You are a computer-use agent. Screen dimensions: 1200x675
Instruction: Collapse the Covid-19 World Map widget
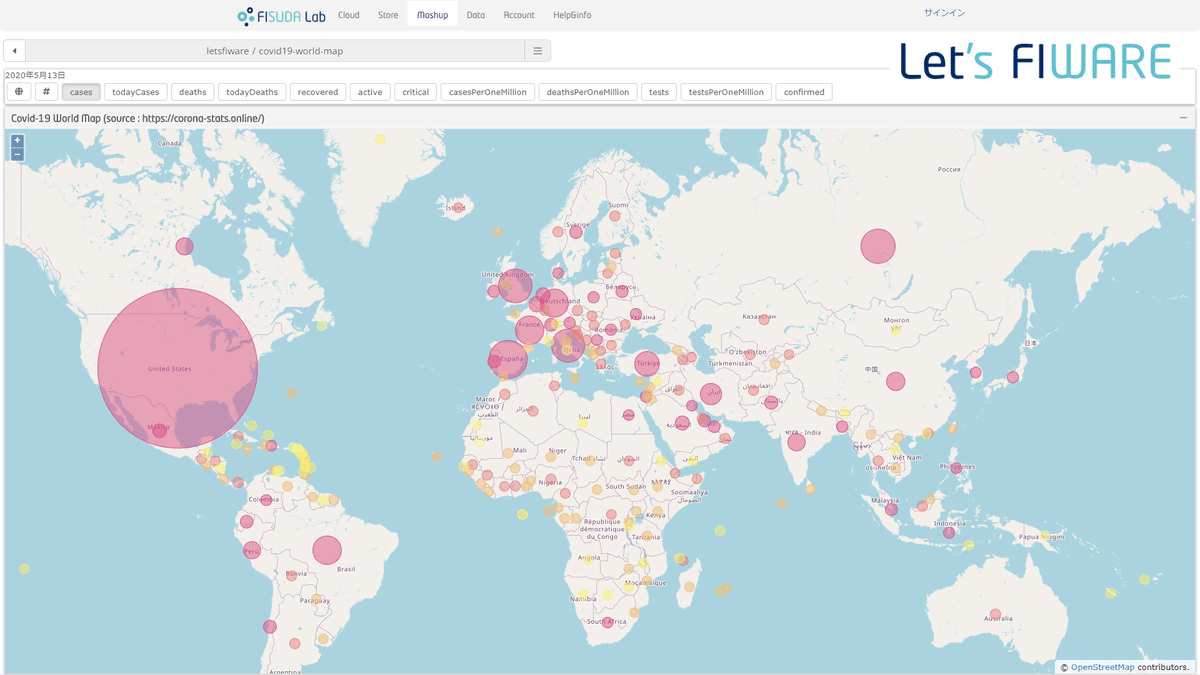coord(1183,118)
